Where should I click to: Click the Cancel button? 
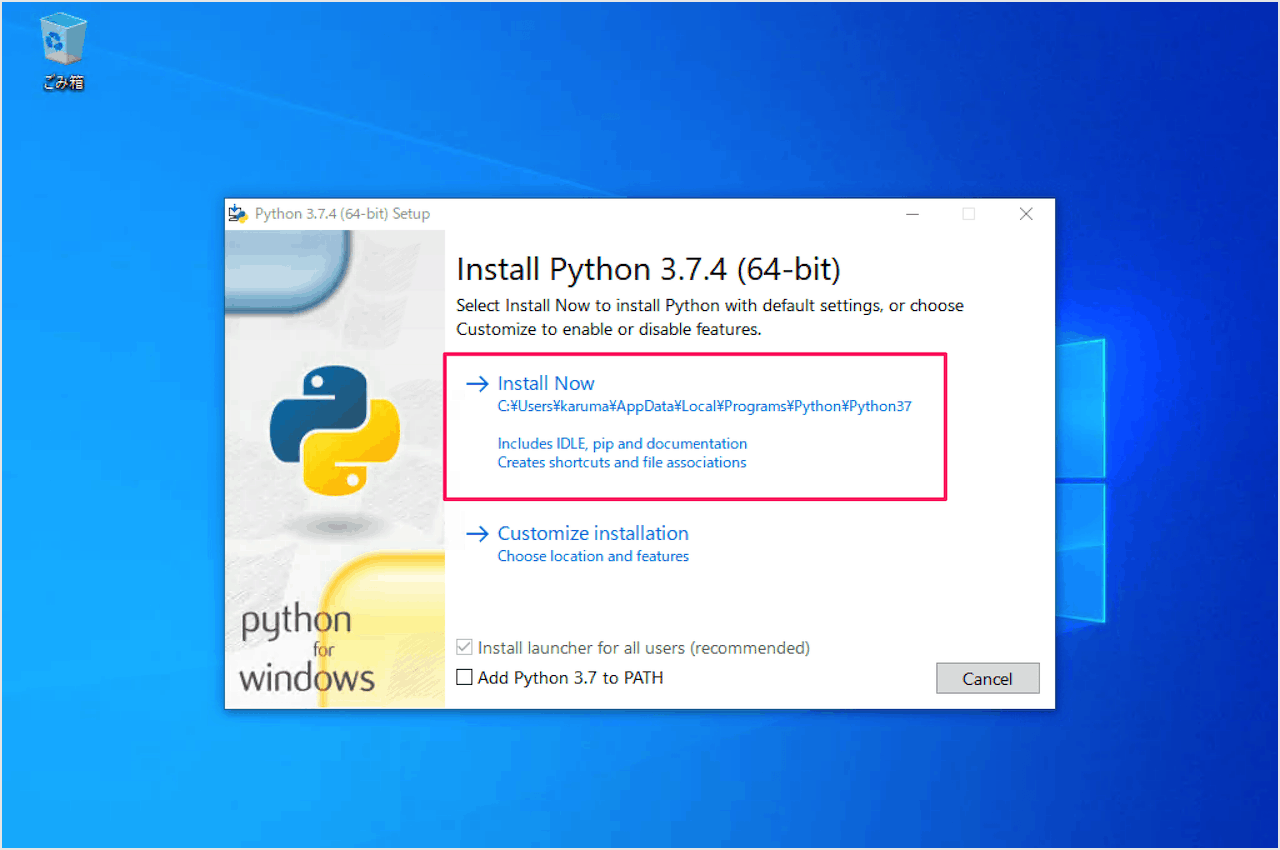point(988,678)
